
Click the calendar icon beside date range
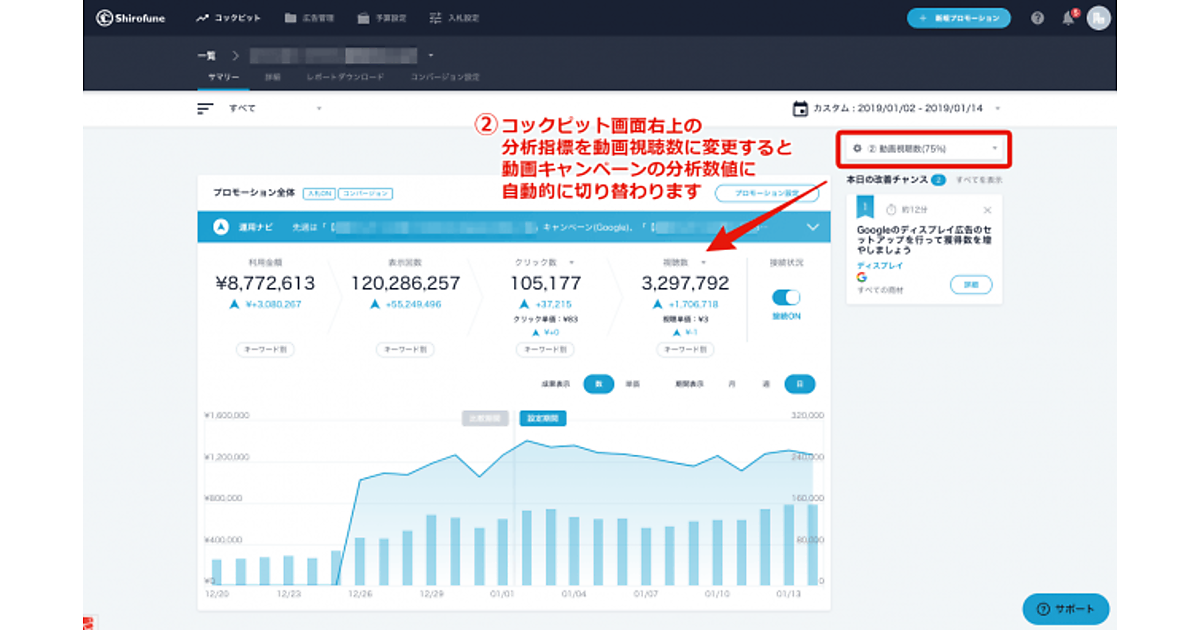tap(800, 108)
